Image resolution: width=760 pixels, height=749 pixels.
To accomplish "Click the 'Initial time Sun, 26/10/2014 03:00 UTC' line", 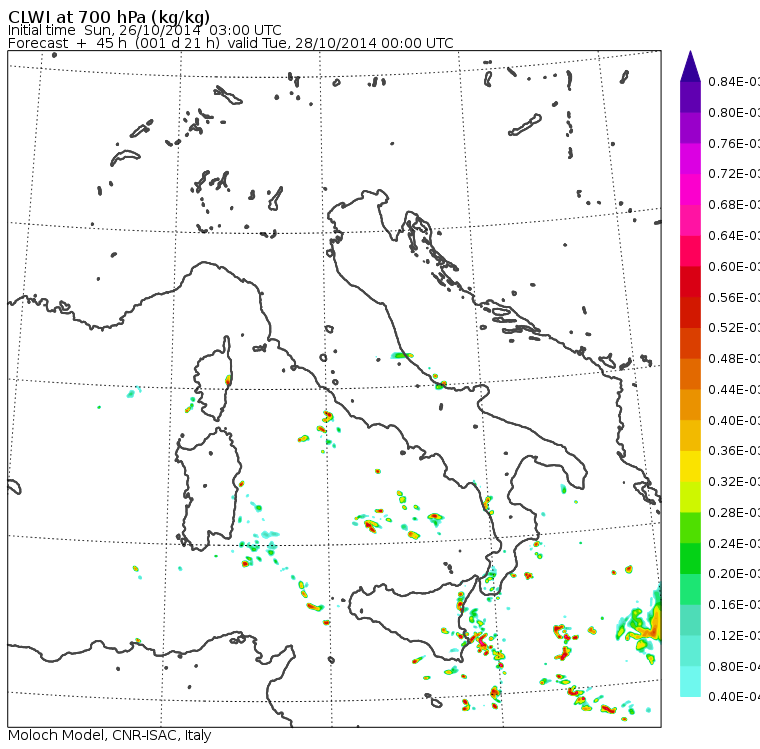I will click(144, 30).
